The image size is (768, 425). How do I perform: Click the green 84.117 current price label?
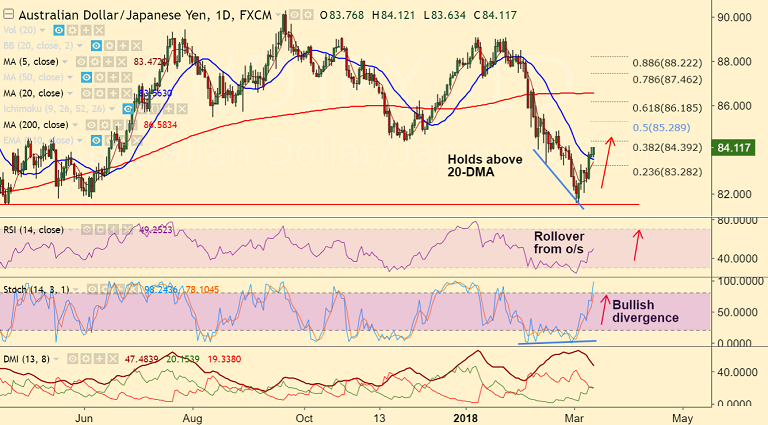click(733, 147)
